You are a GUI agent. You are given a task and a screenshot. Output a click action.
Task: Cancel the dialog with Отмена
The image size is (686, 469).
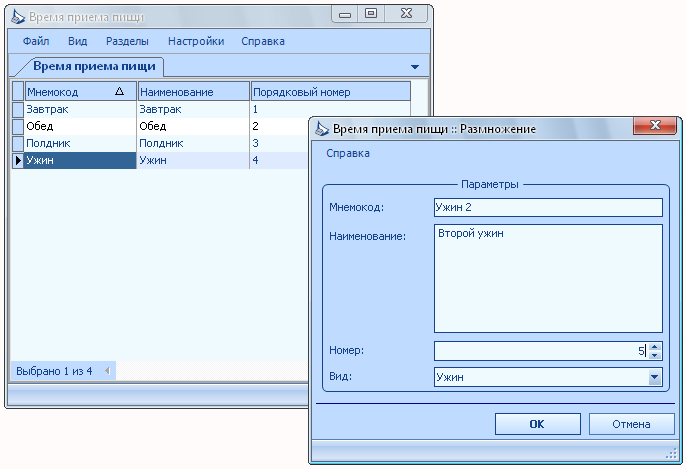pos(631,424)
